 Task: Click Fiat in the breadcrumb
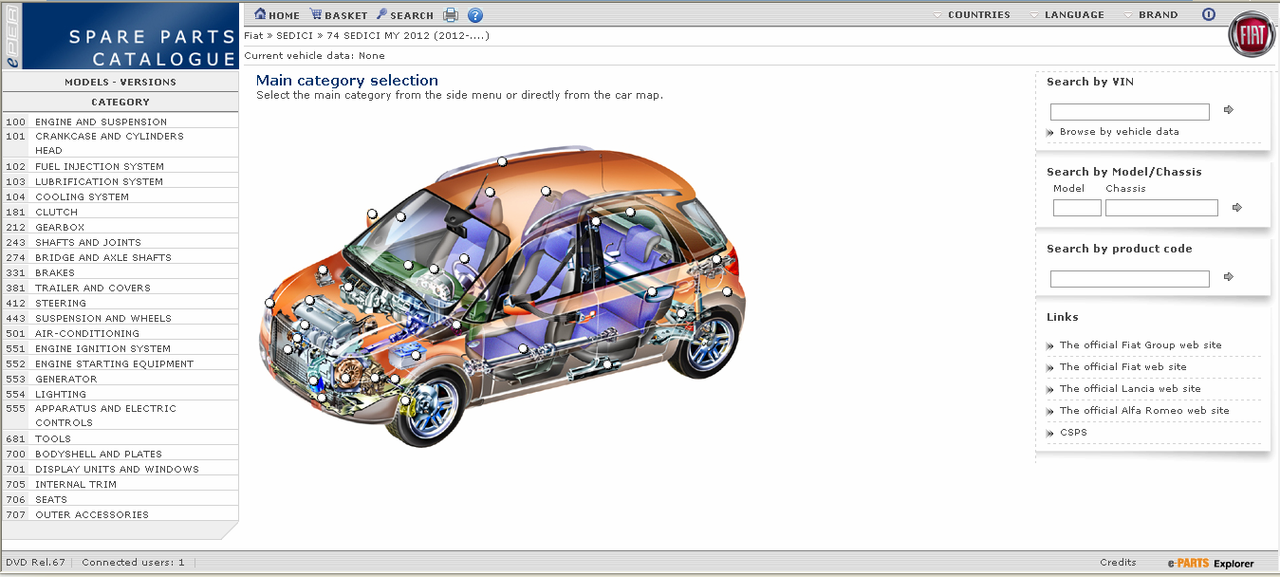pos(254,36)
